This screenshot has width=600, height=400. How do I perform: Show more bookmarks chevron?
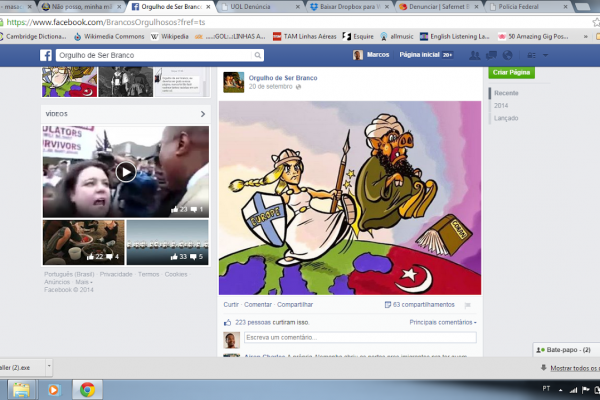[x=585, y=36]
